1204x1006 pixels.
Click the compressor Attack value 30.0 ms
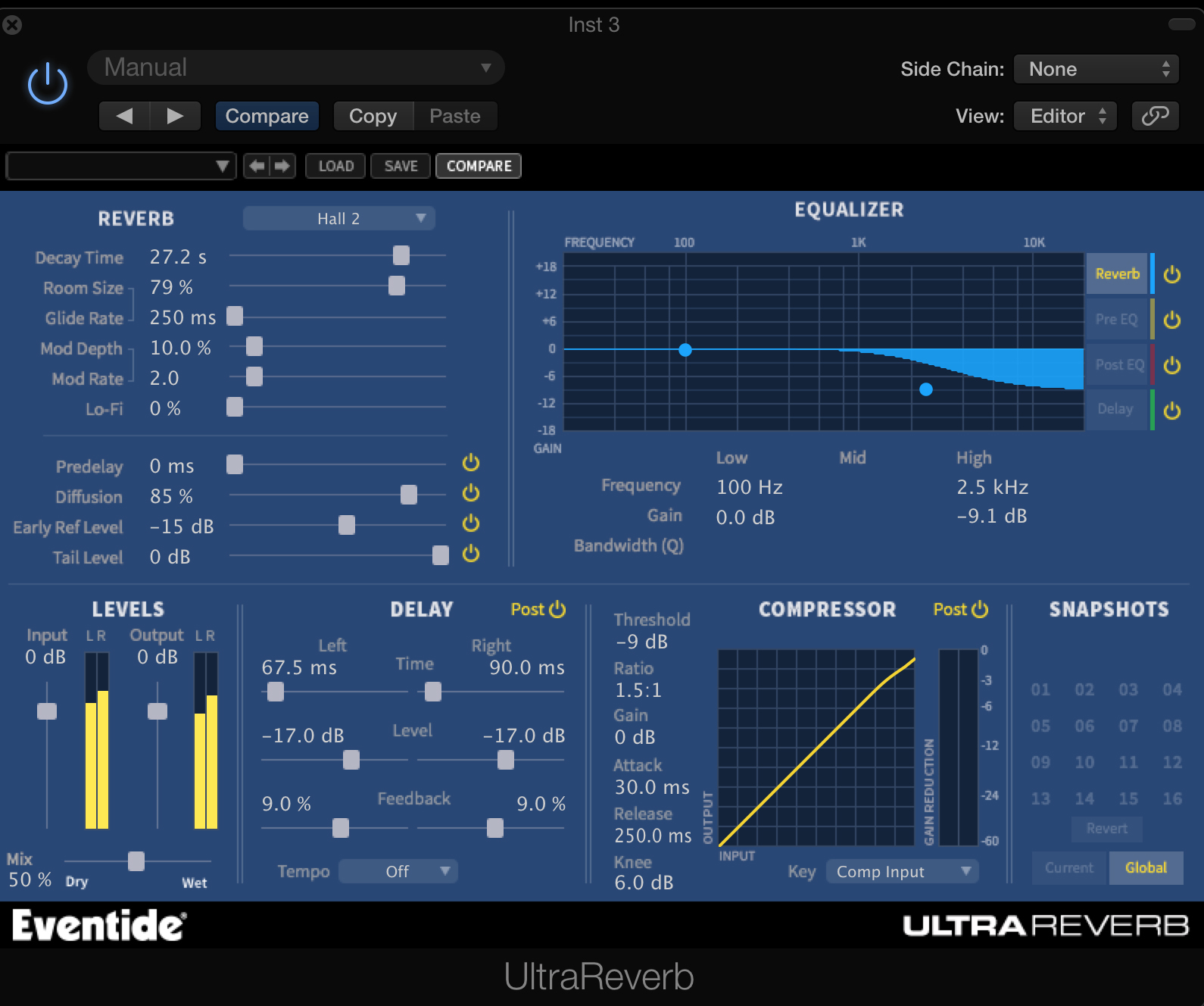tap(652, 787)
